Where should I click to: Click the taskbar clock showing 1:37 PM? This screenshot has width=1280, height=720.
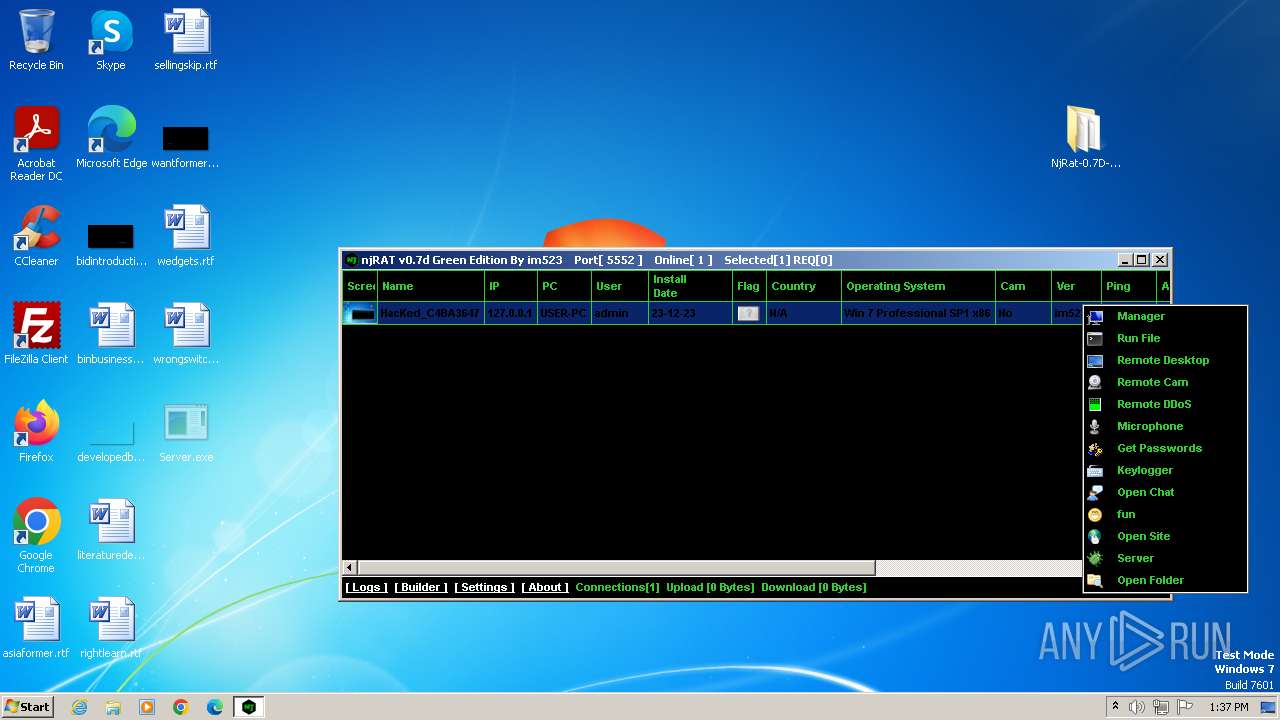point(1228,707)
